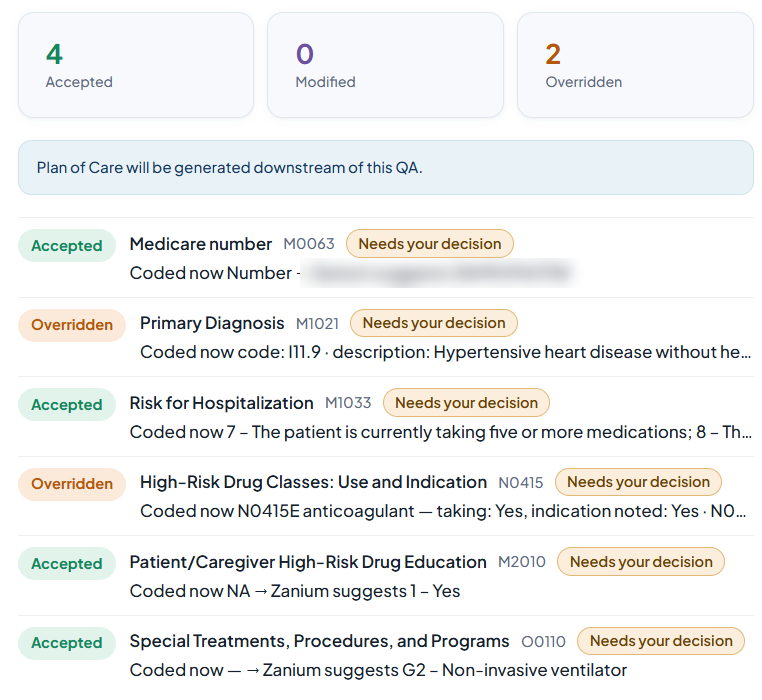Viewport: 762px width, 700px height.
Task: Click the G2 Non-invasive ventilator suggestion text
Action: click(378, 670)
